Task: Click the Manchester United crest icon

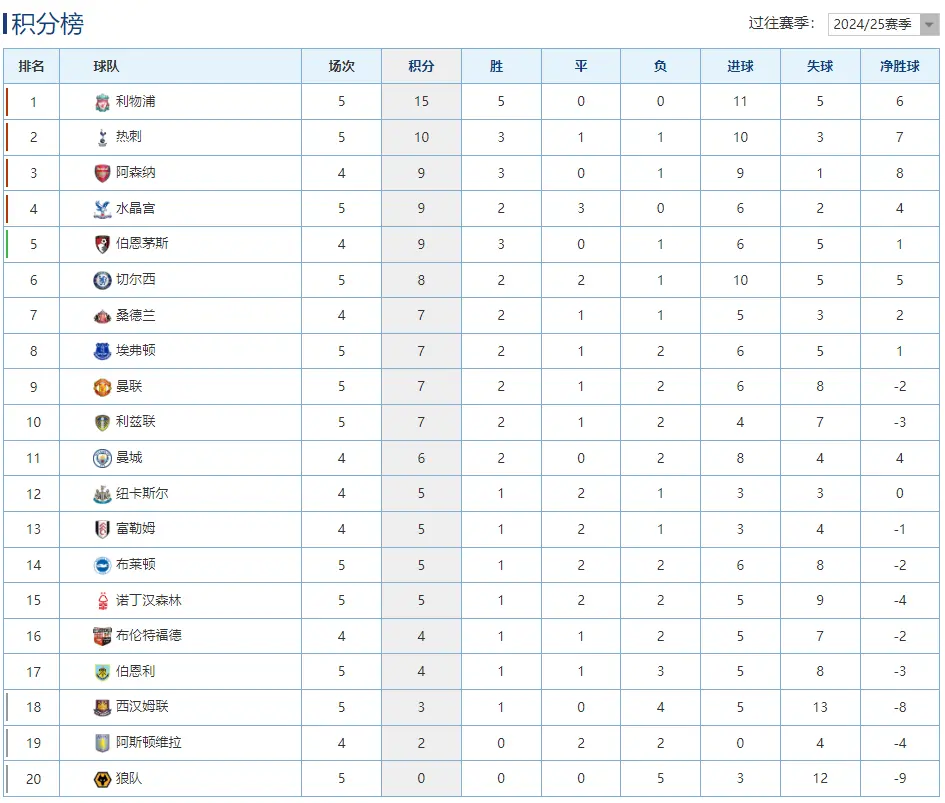Action: 102,387
